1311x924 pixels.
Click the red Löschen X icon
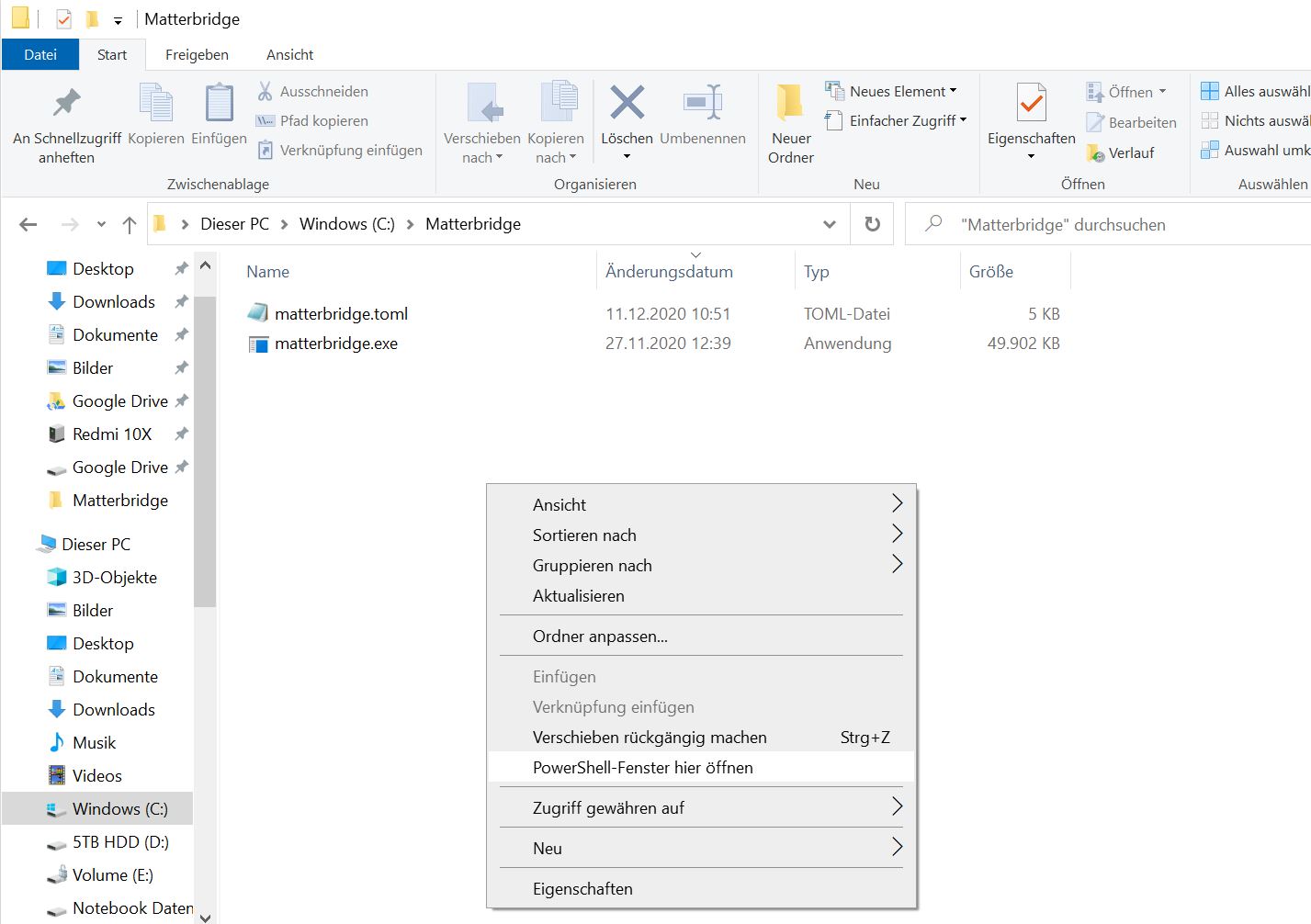point(627,102)
